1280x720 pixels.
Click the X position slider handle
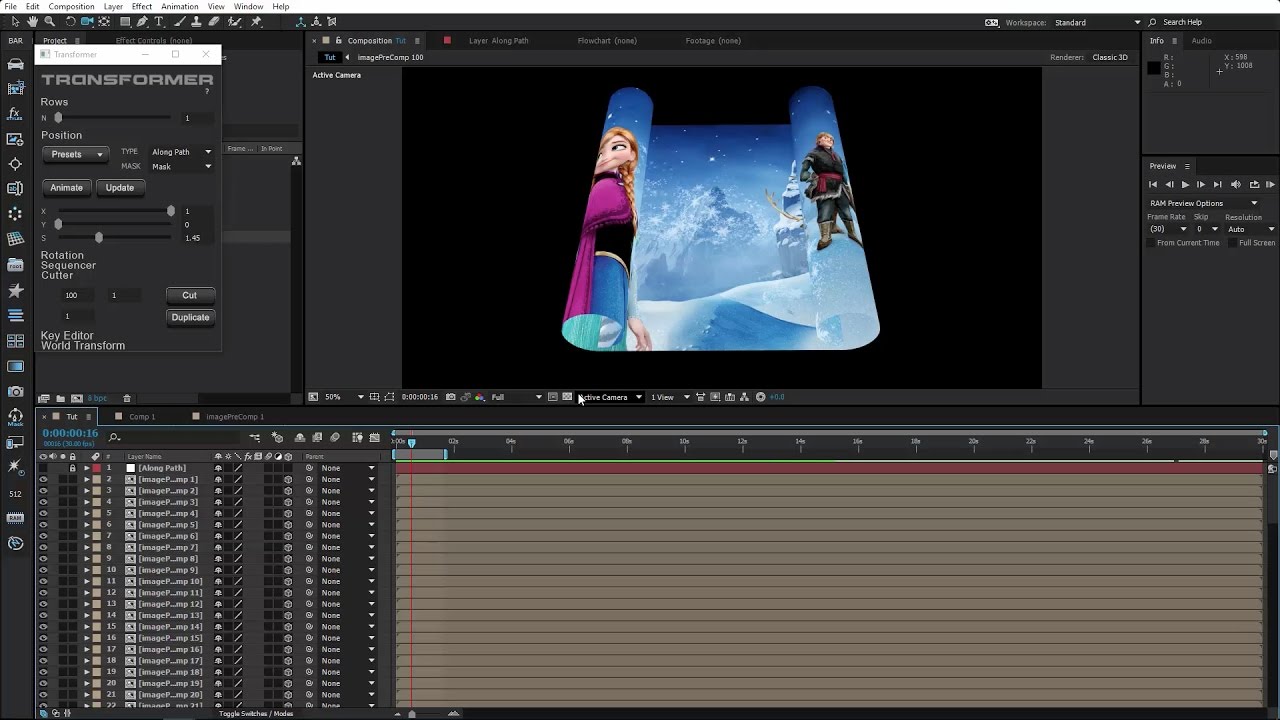tap(171, 211)
